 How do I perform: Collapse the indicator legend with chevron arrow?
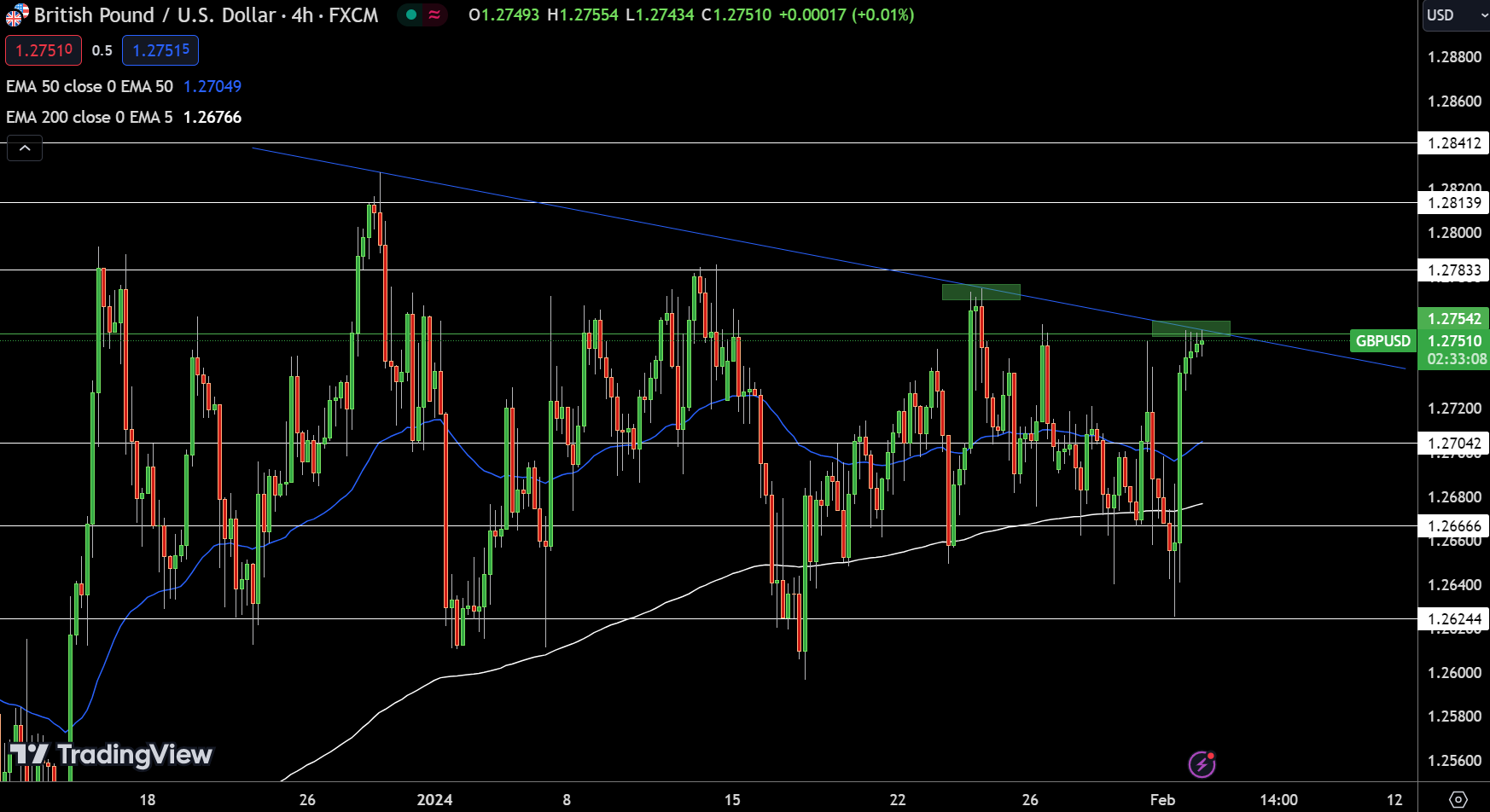pyautogui.click(x=25, y=148)
